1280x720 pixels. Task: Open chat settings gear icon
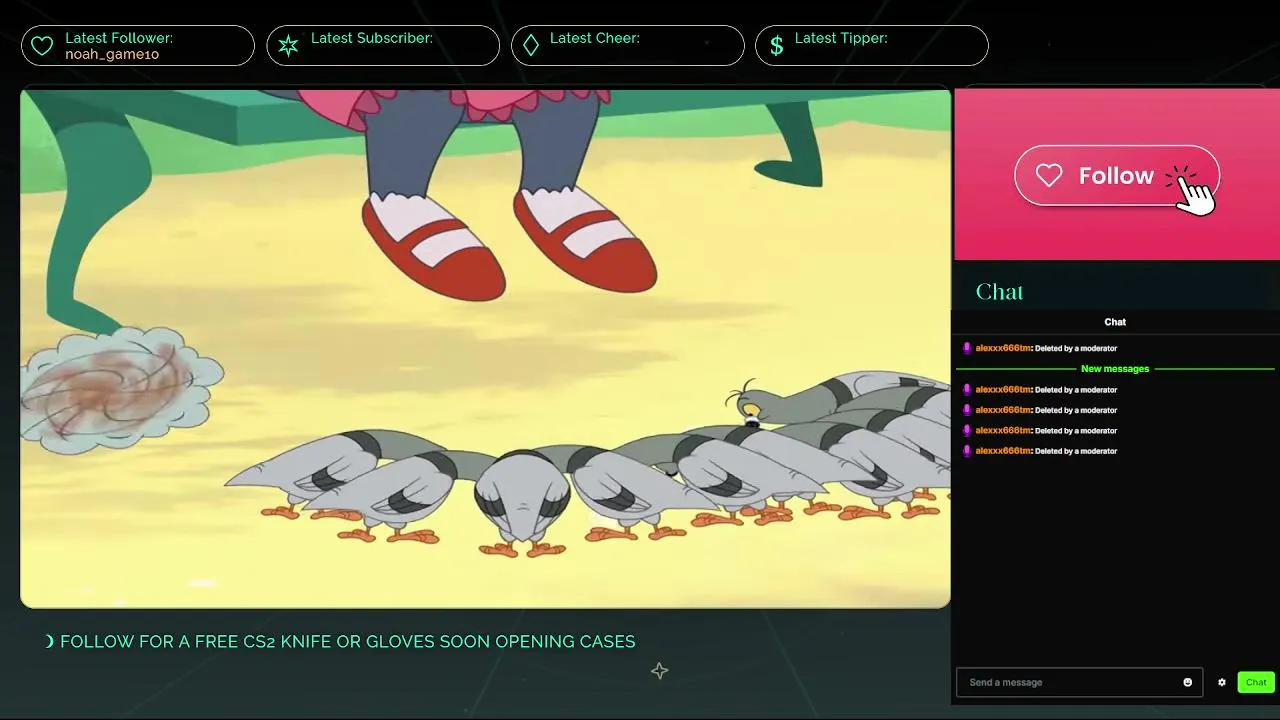(x=1221, y=682)
